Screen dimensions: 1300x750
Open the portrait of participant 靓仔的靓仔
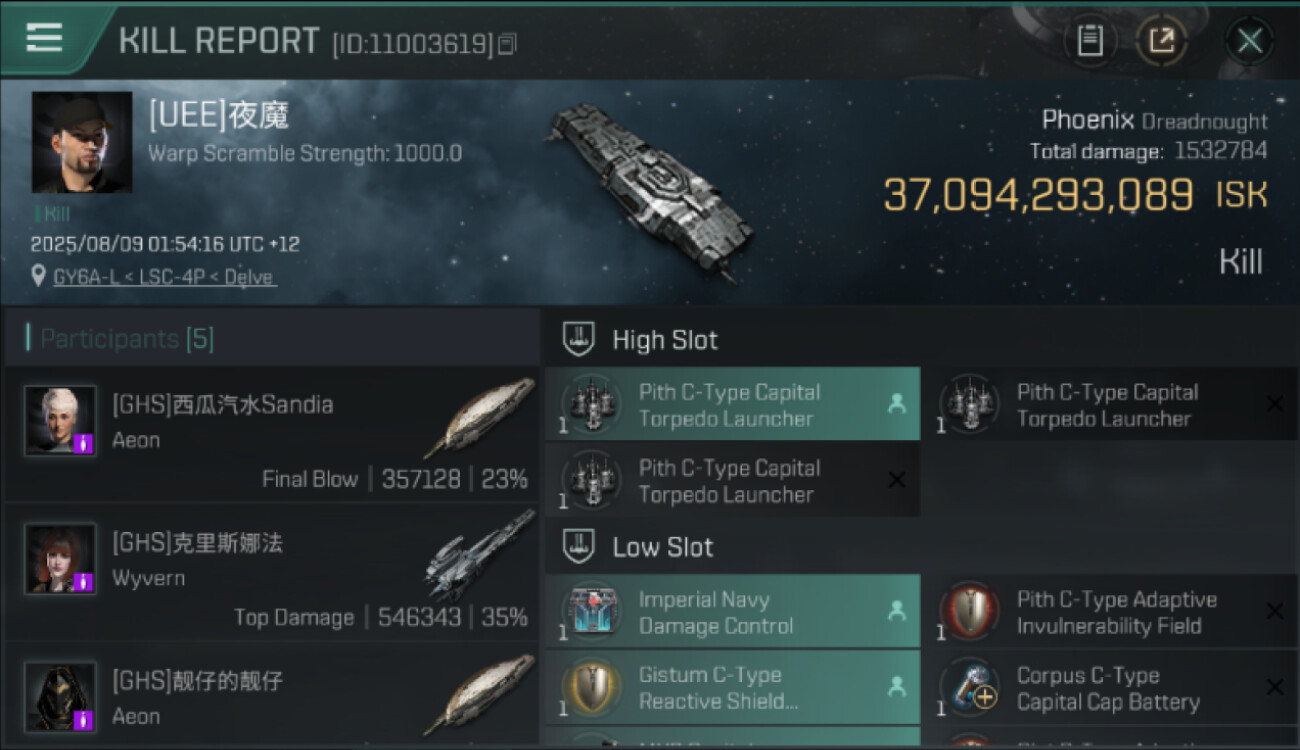tap(60, 697)
